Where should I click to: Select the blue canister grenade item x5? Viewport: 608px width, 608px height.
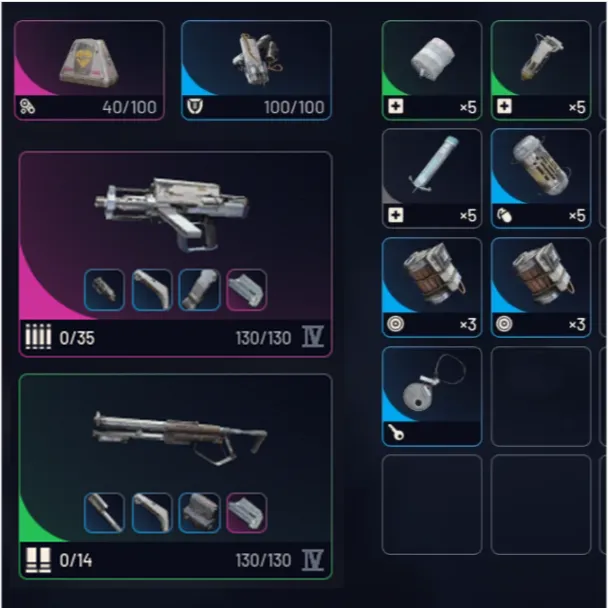point(541,178)
